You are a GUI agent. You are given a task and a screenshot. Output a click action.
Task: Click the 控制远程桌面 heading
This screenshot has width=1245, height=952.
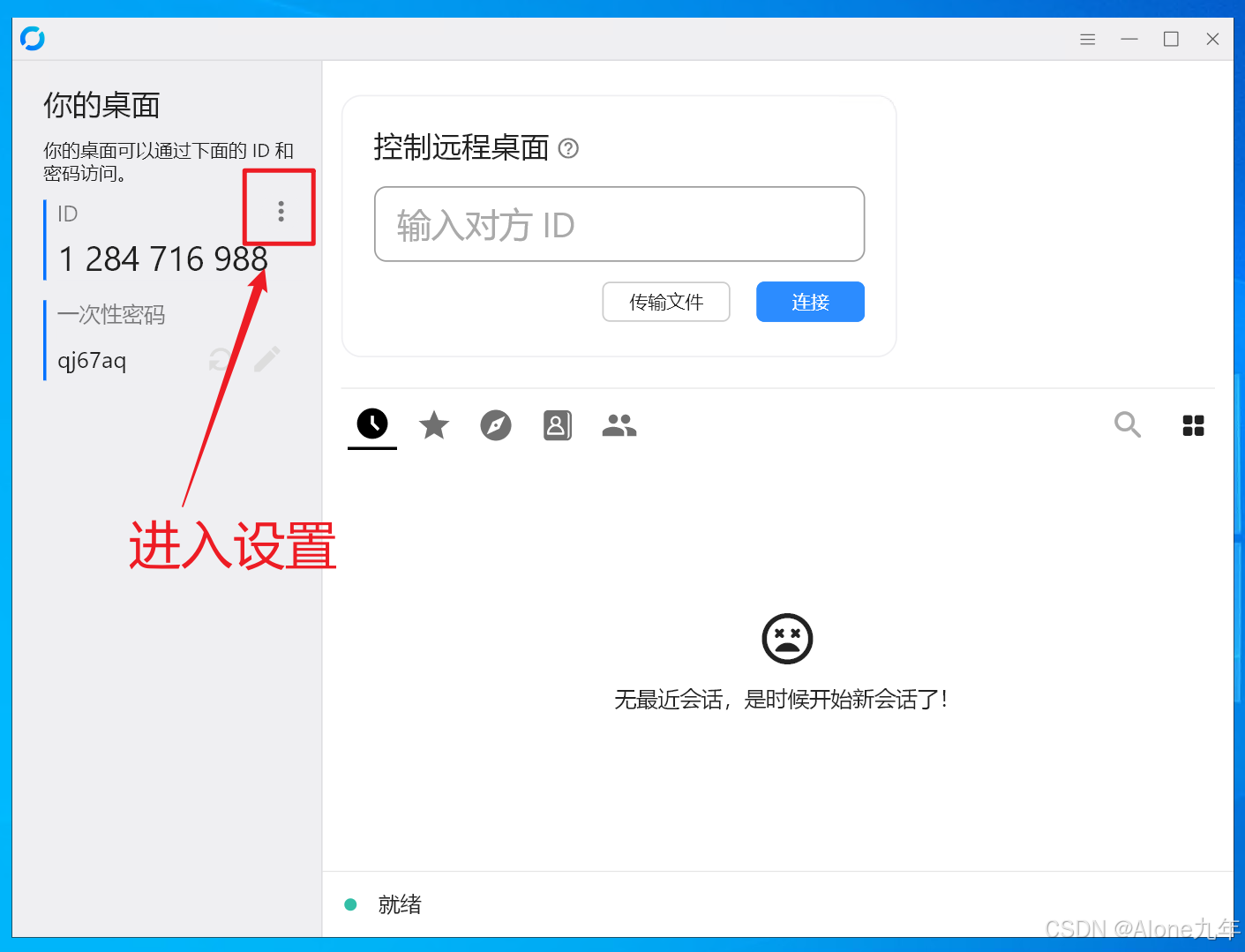(x=461, y=147)
